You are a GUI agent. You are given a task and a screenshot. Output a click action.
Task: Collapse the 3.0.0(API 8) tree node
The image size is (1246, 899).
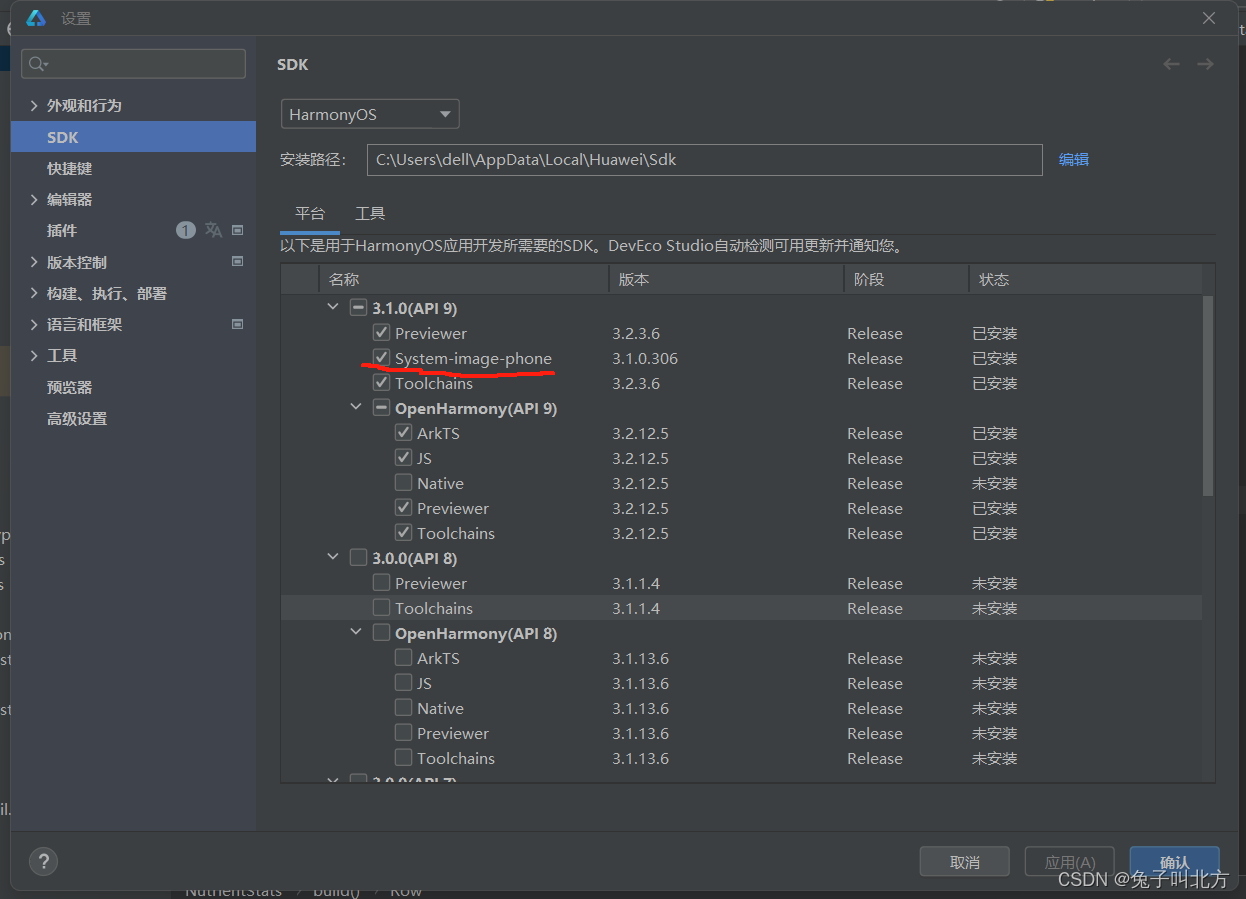333,557
